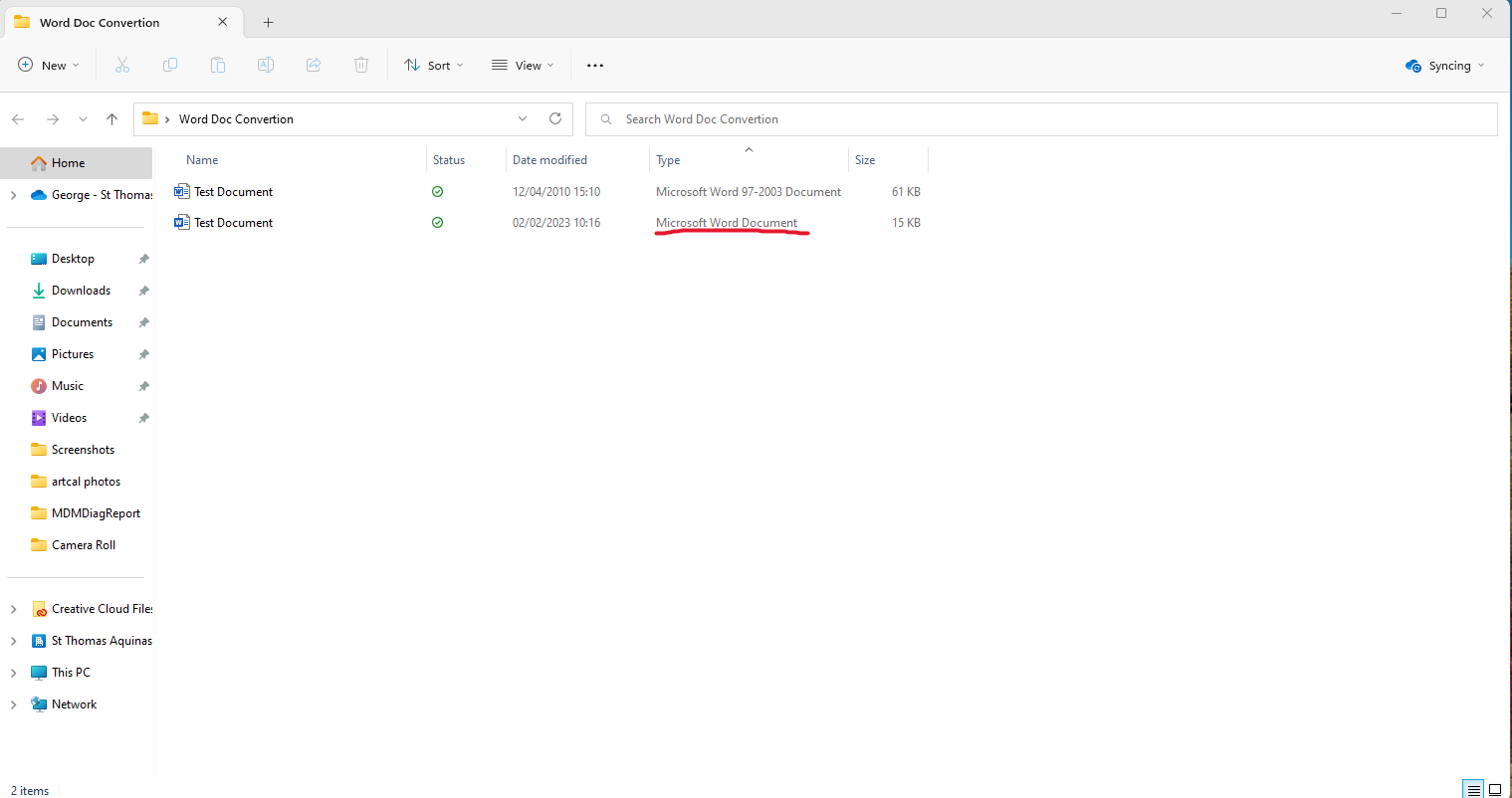Open the Syncing status dropdown
Screen dimensions: 1512x798
(1445, 66)
